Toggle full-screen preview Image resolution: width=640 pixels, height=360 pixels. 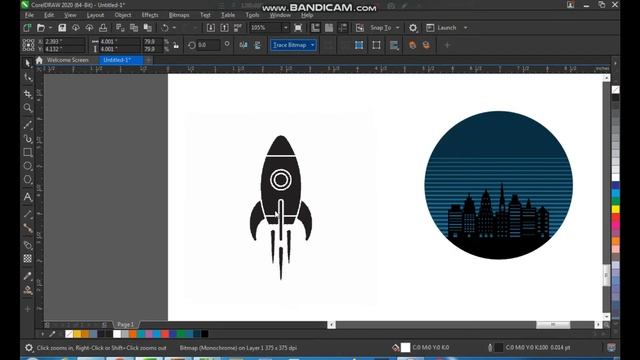pos(298,28)
